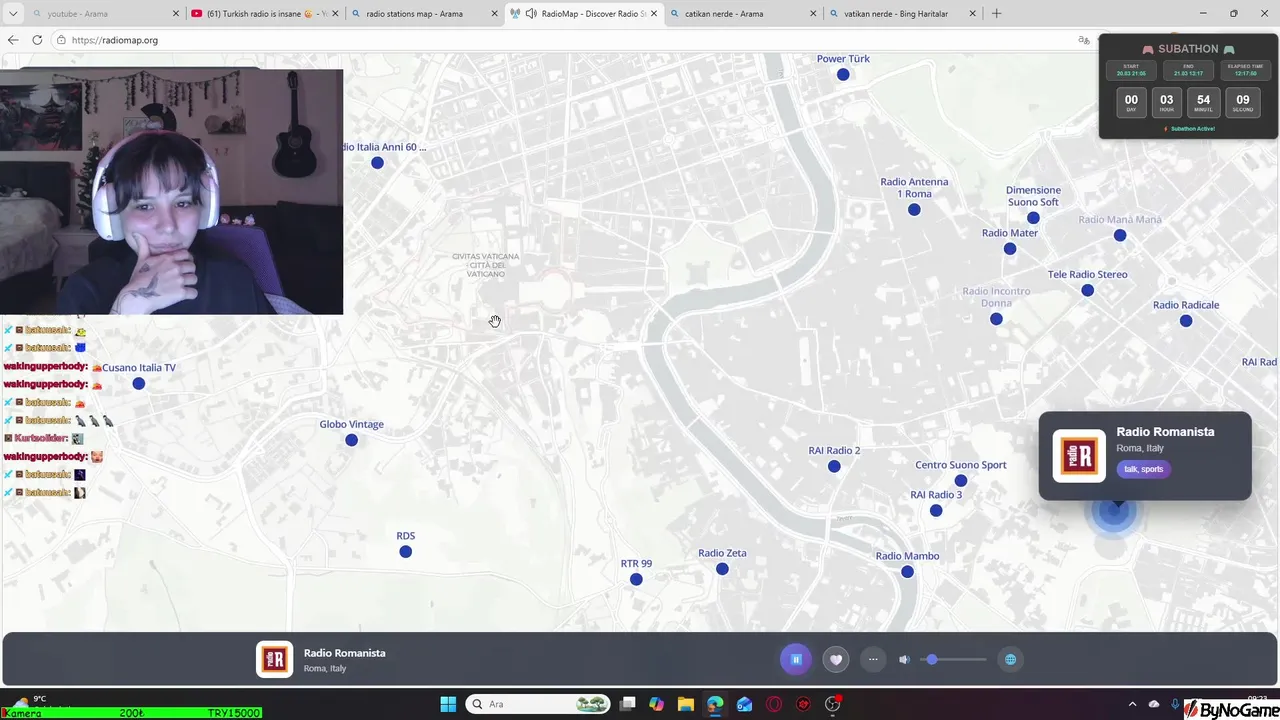Image resolution: width=1280 pixels, height=720 pixels.
Task: Click the Windows taskbar search box
Action: 538,704
